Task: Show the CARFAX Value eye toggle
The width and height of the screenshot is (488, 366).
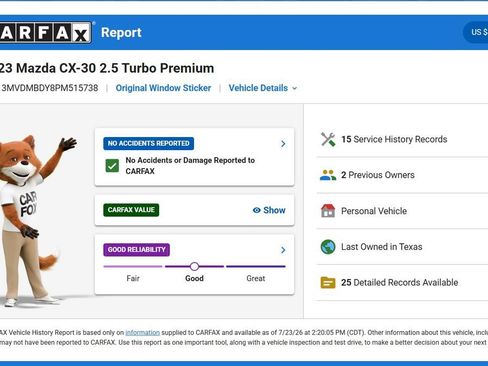Action: click(269, 210)
